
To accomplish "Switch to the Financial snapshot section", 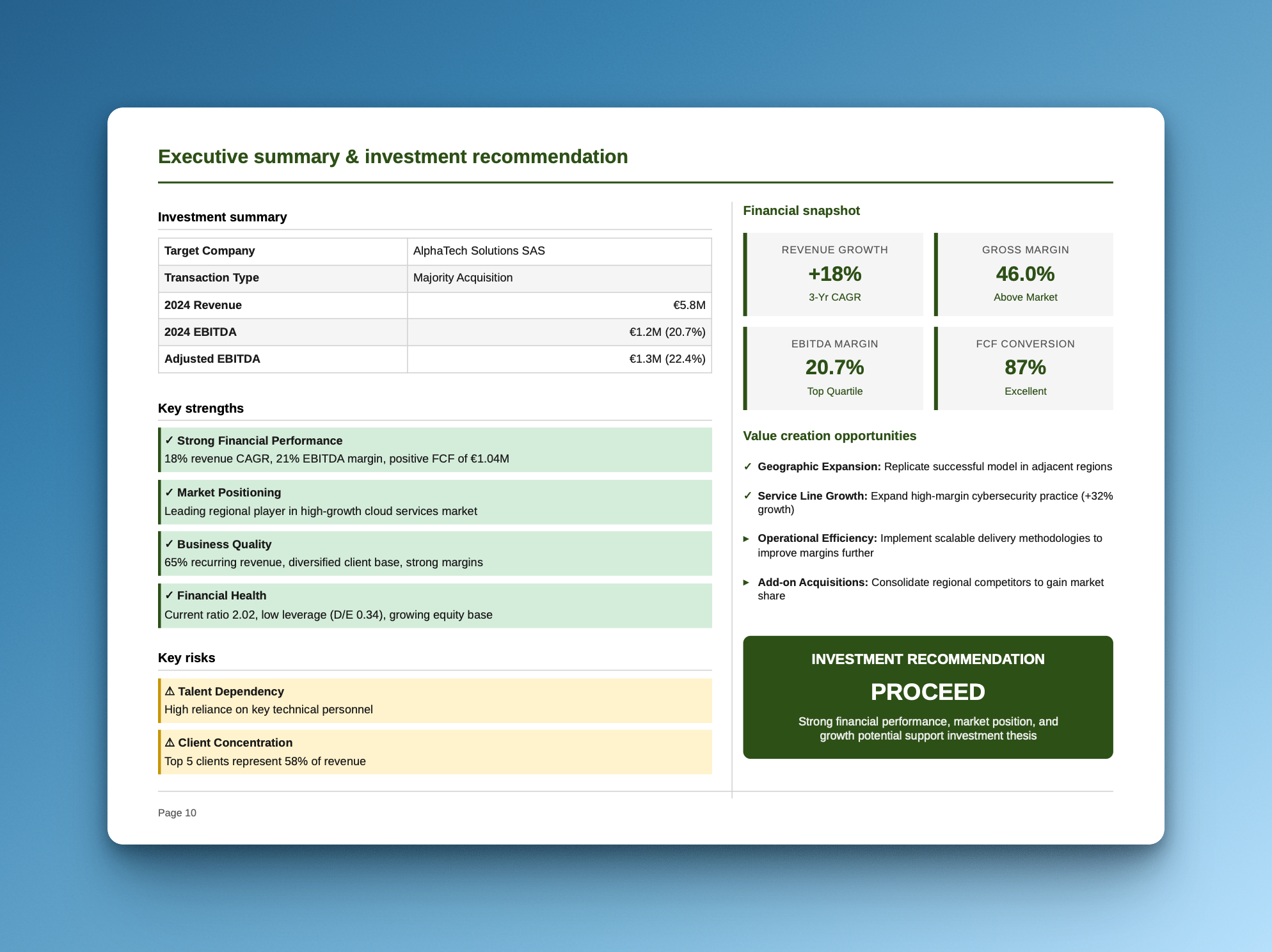I will pyautogui.click(x=802, y=210).
